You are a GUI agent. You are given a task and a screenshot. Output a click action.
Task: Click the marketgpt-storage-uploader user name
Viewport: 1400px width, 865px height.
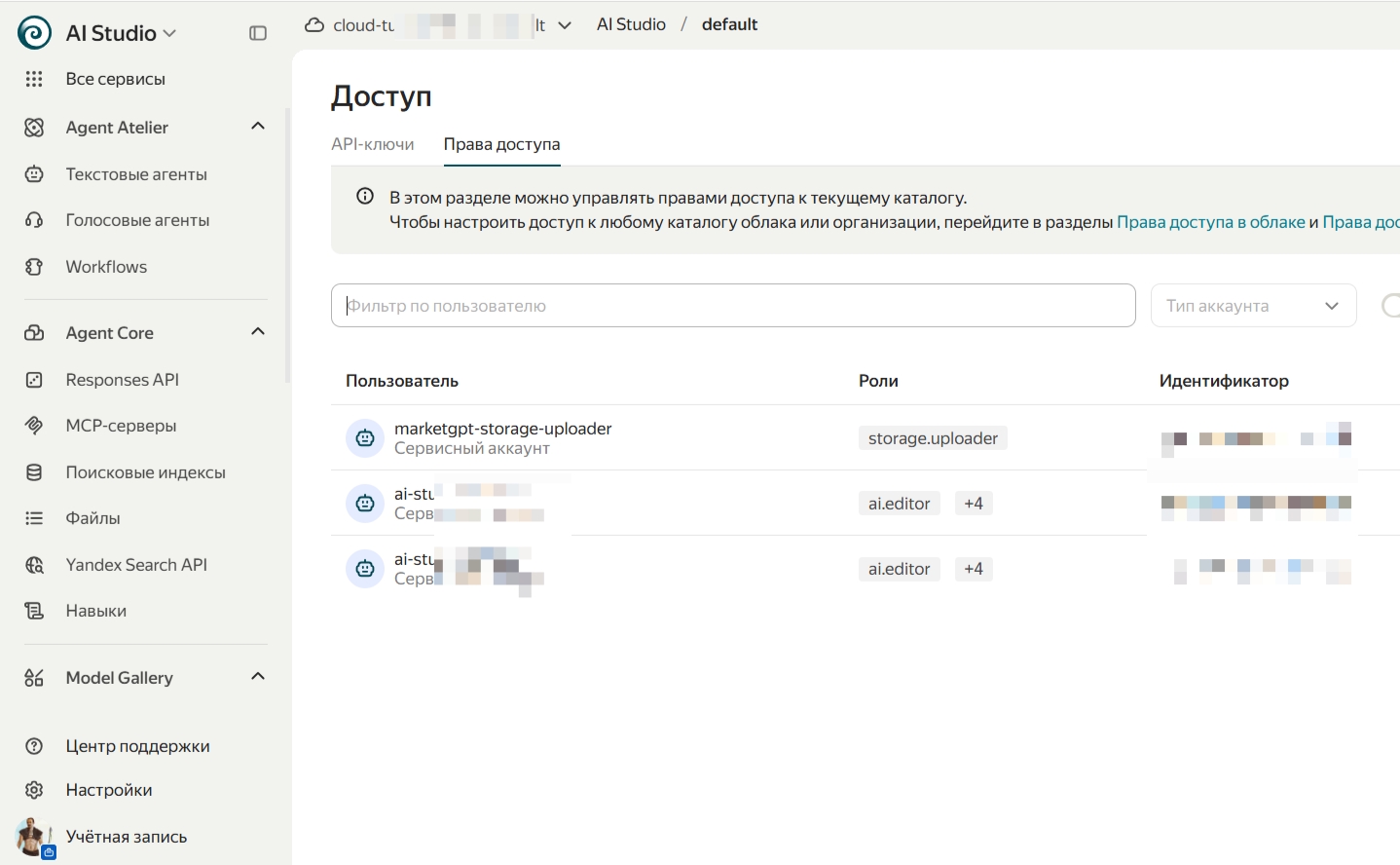click(502, 429)
